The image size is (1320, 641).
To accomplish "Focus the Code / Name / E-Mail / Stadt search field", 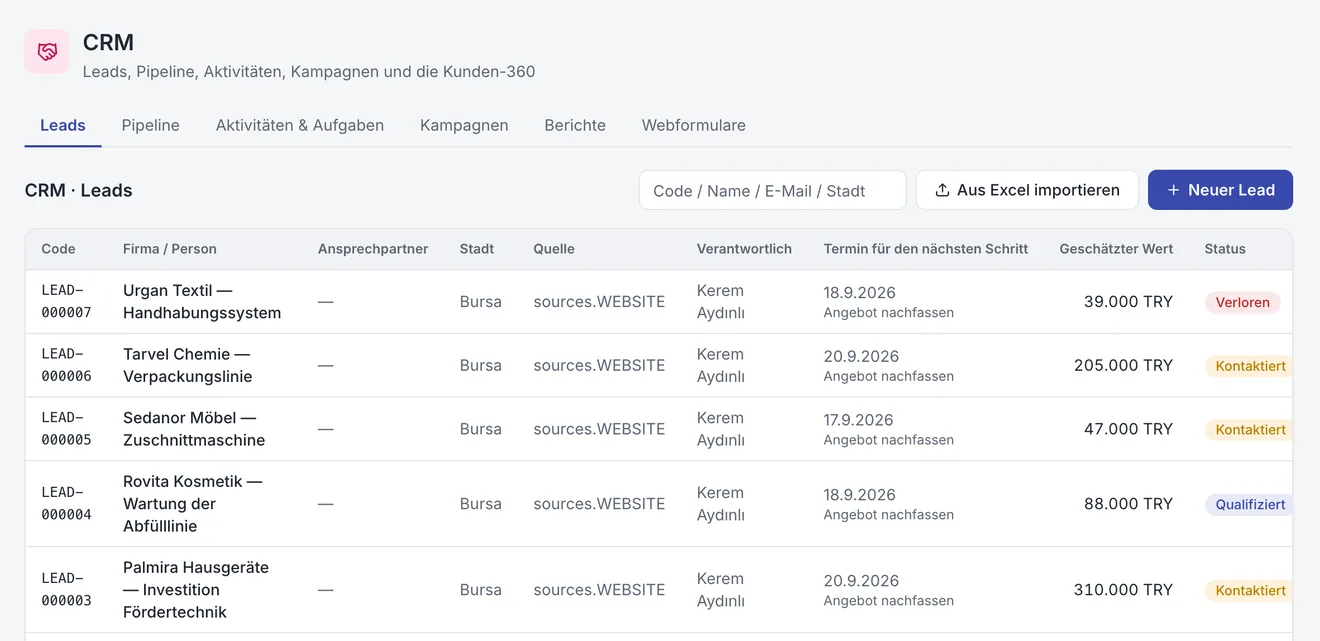I will [x=772, y=190].
